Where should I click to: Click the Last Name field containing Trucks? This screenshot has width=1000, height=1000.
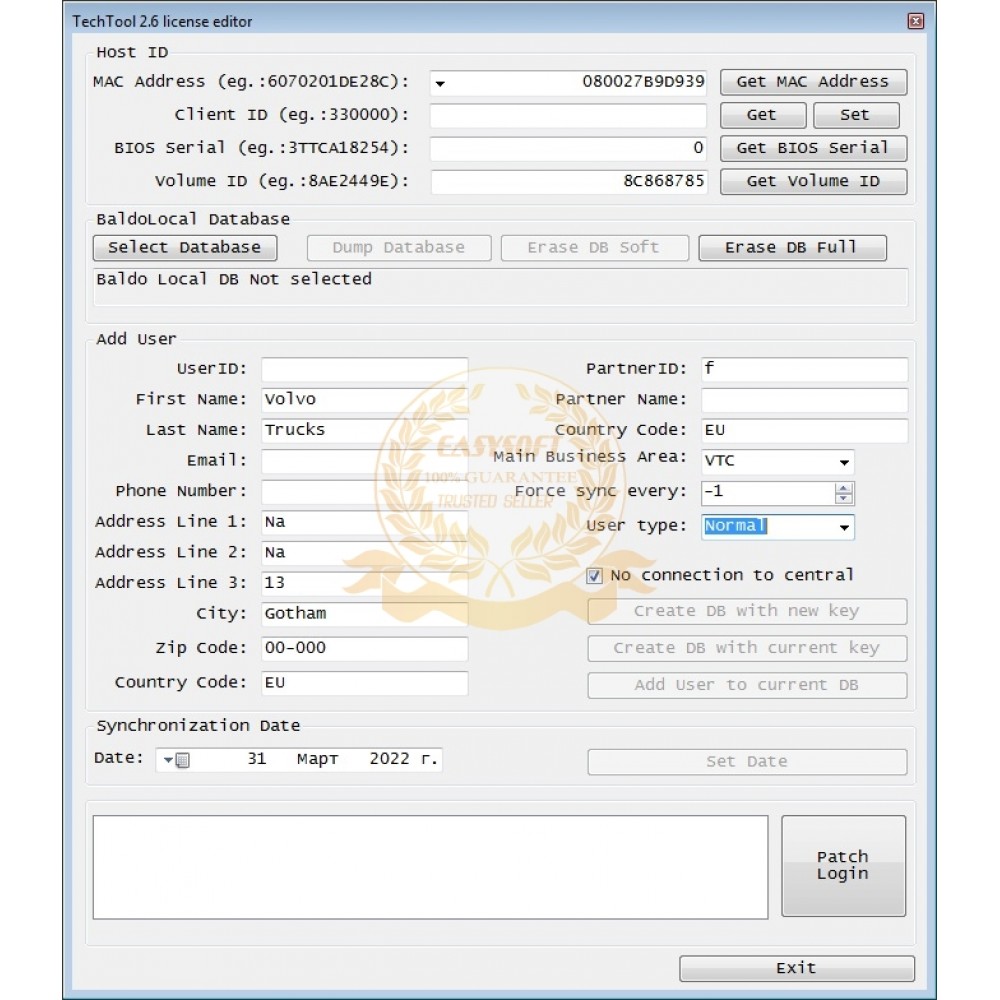point(364,430)
